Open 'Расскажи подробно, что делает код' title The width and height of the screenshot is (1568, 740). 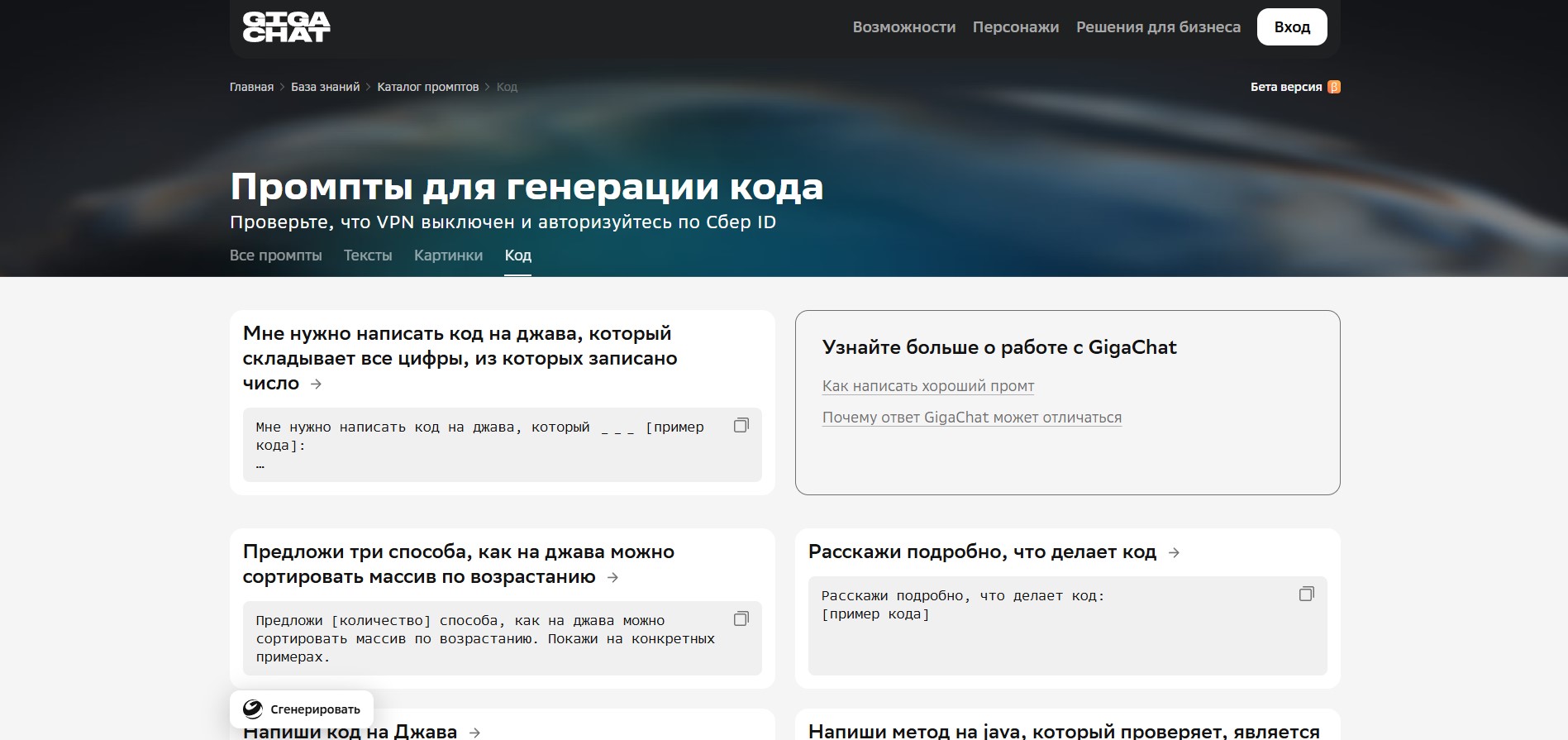point(982,552)
